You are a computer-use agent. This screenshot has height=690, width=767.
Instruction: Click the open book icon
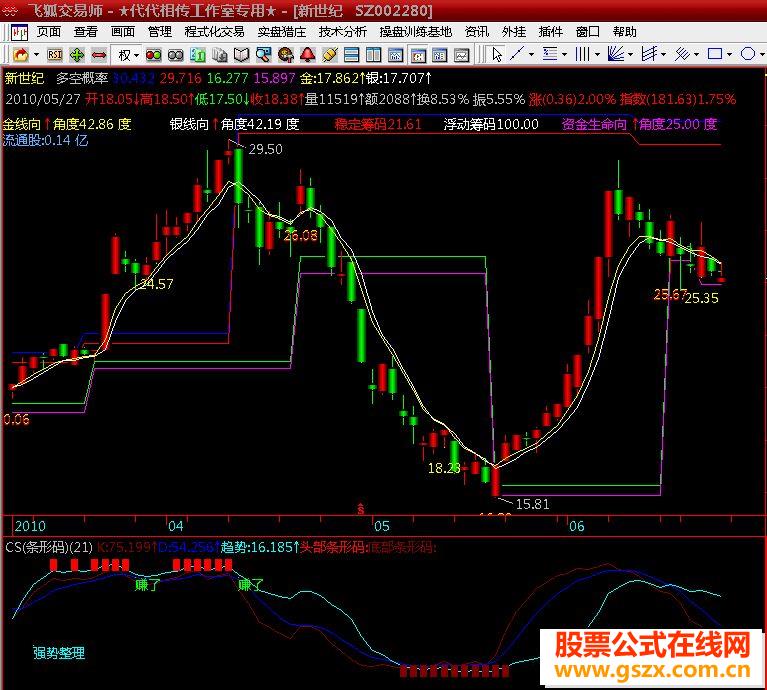(241, 55)
